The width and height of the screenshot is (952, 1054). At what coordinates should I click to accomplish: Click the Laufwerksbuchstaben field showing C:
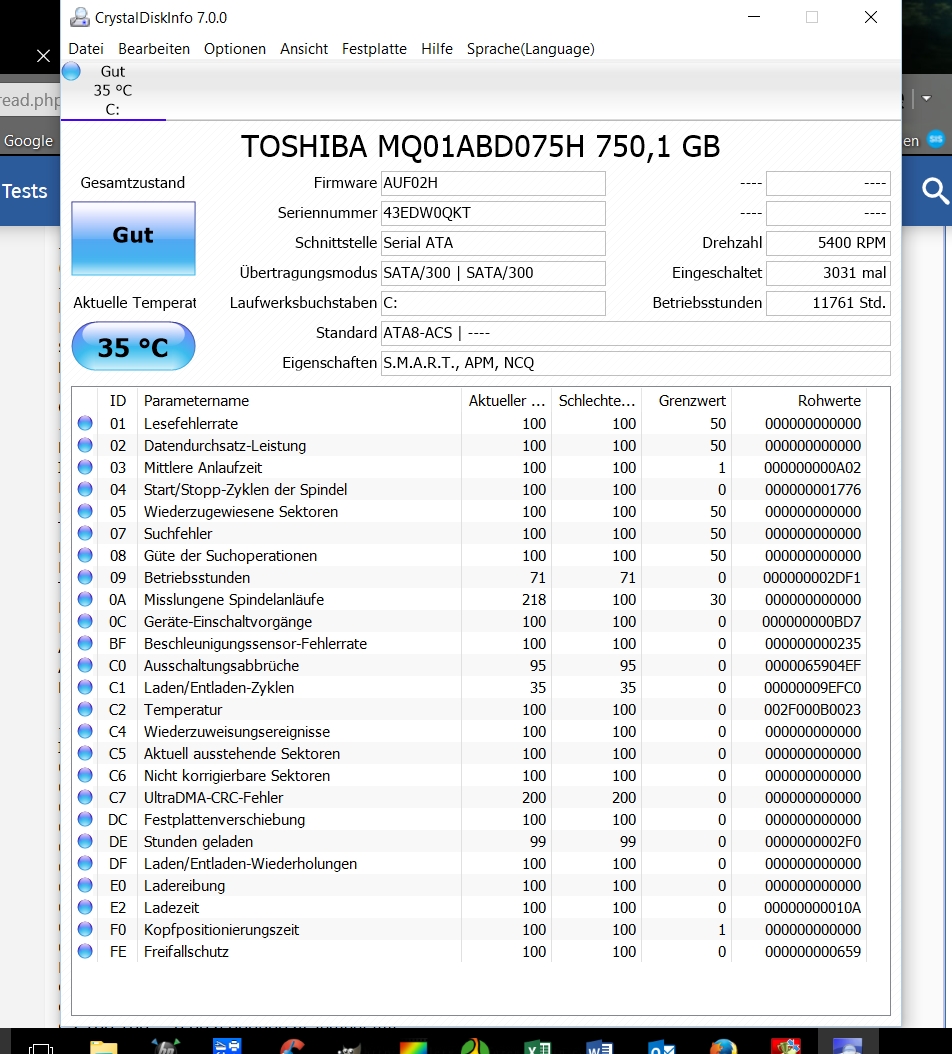tap(493, 302)
